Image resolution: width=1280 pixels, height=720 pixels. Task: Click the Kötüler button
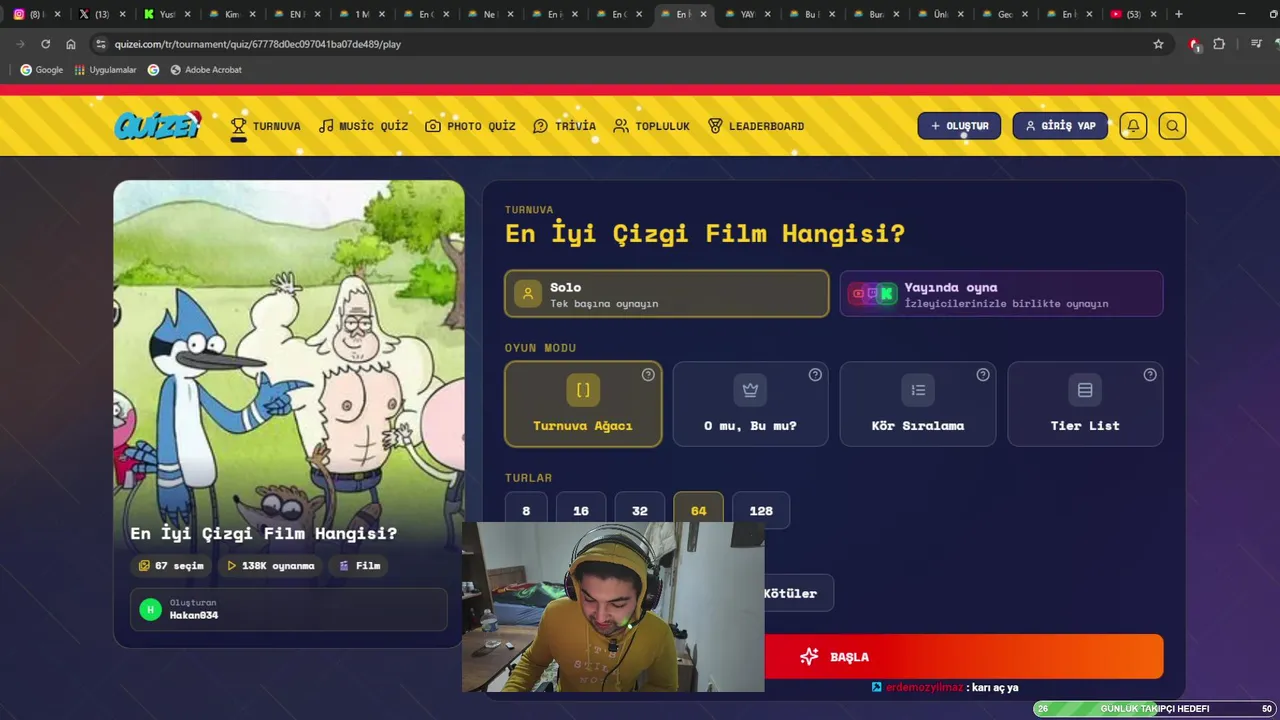click(x=795, y=593)
